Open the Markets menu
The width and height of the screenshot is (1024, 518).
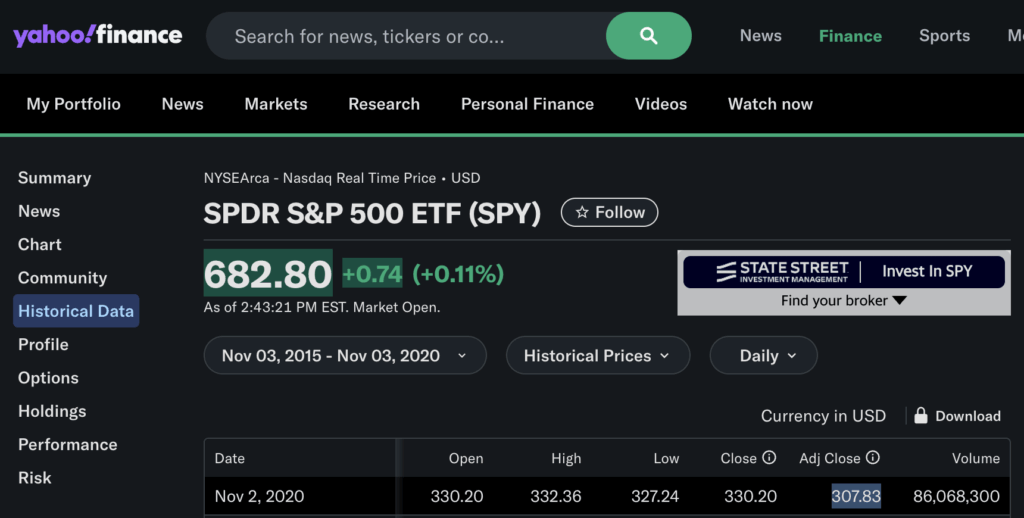point(276,104)
